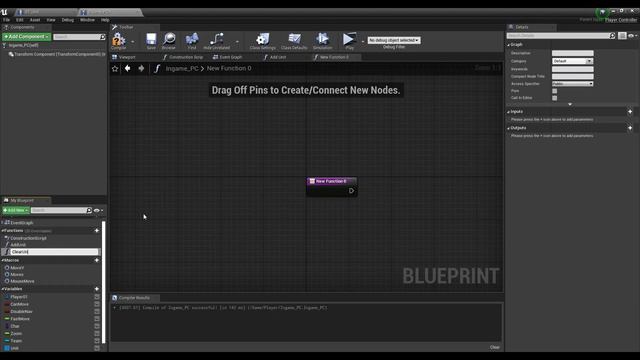
Task: Open the Access Specifier dropdown
Action: [x=573, y=84]
